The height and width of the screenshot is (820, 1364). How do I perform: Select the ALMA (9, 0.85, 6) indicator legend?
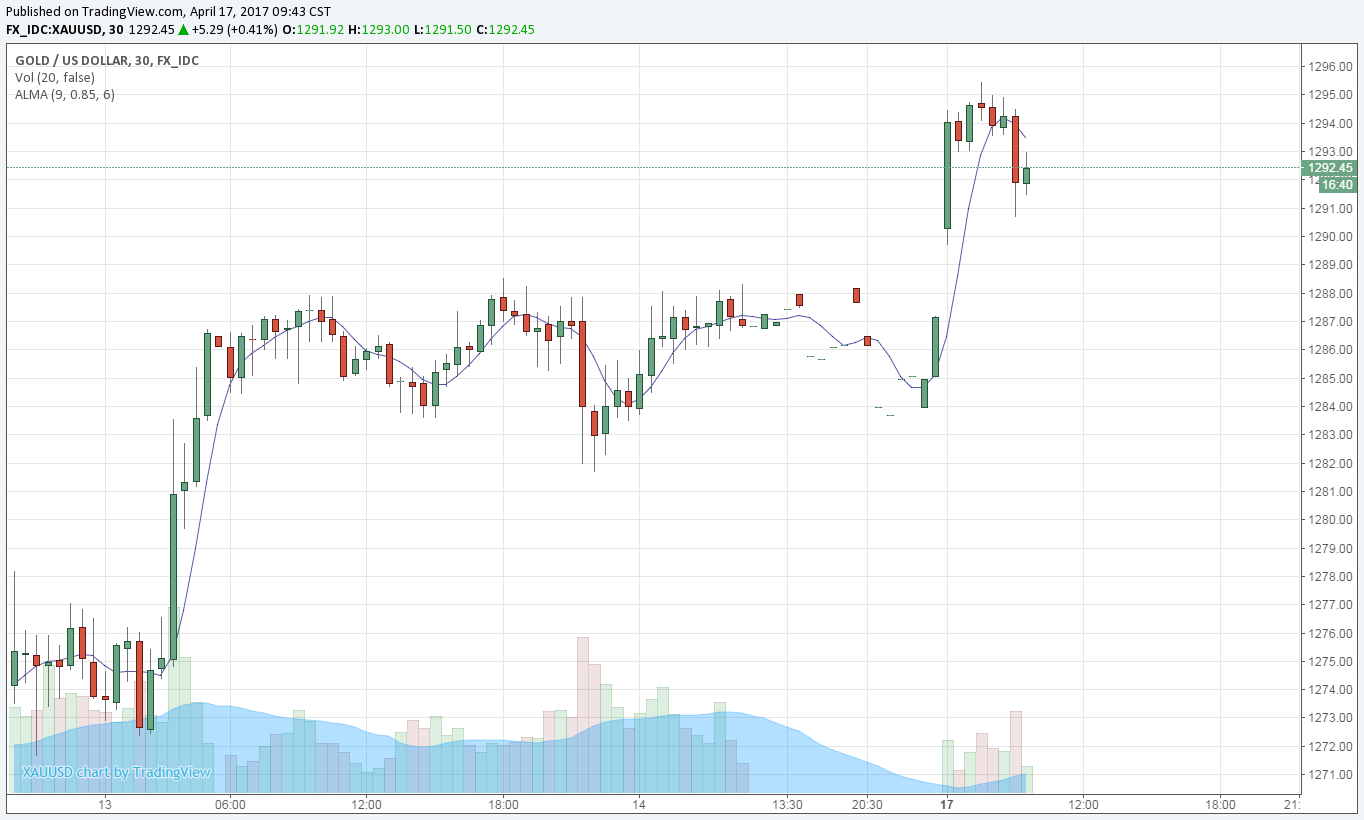(x=65, y=95)
